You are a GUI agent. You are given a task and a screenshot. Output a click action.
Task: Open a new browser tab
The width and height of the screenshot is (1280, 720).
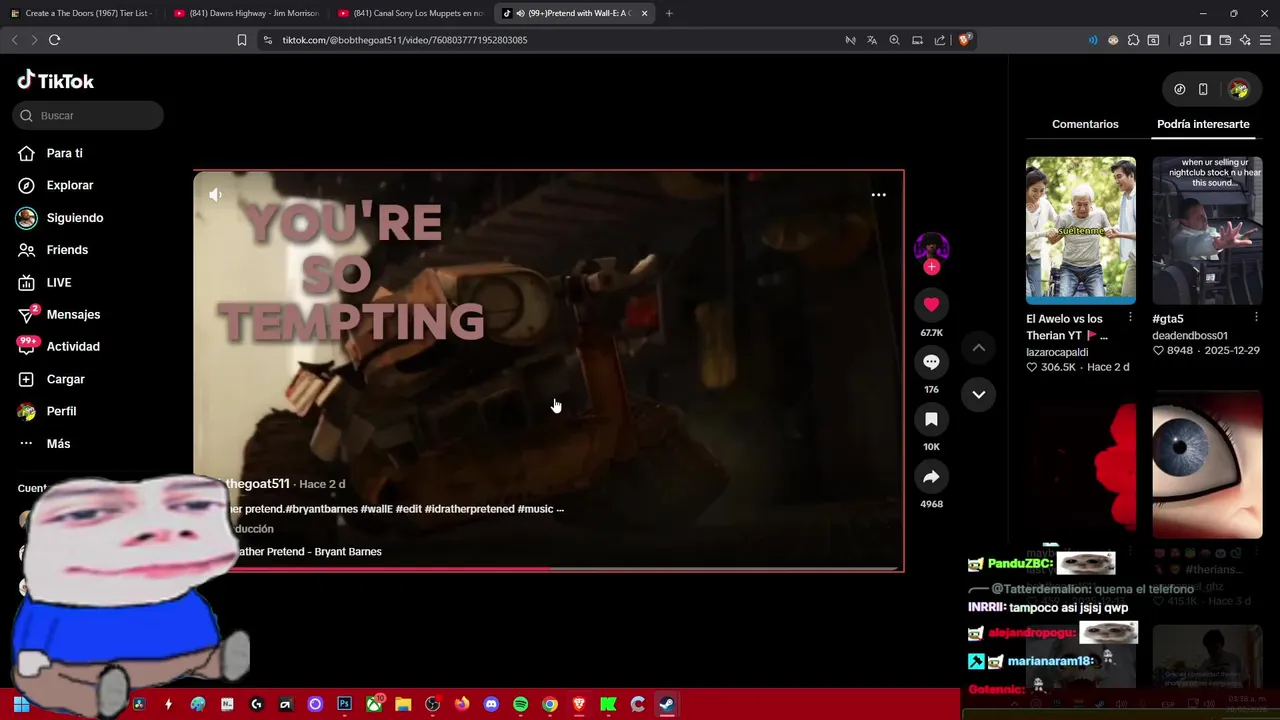(669, 13)
